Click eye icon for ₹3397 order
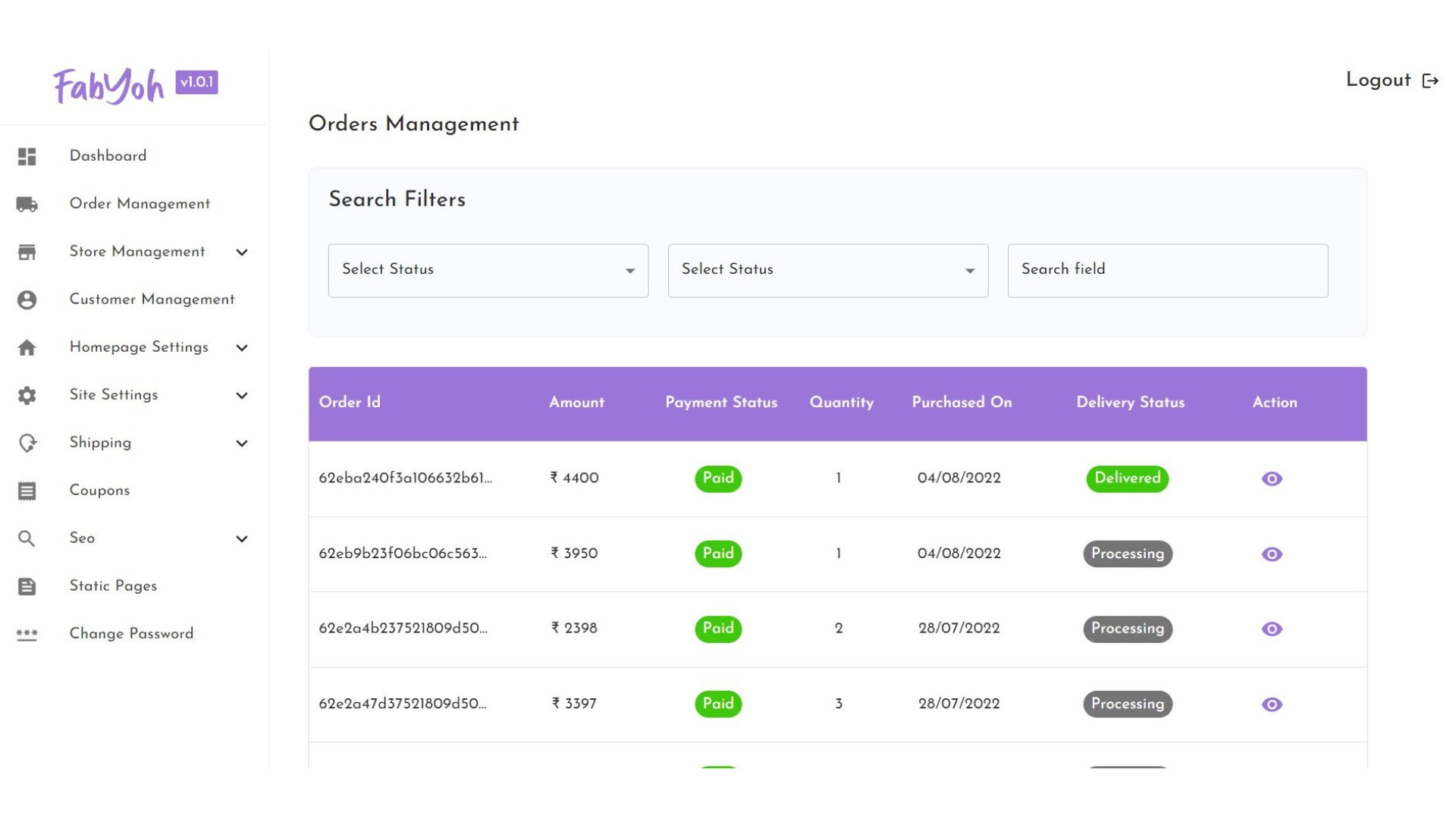 (x=1272, y=704)
